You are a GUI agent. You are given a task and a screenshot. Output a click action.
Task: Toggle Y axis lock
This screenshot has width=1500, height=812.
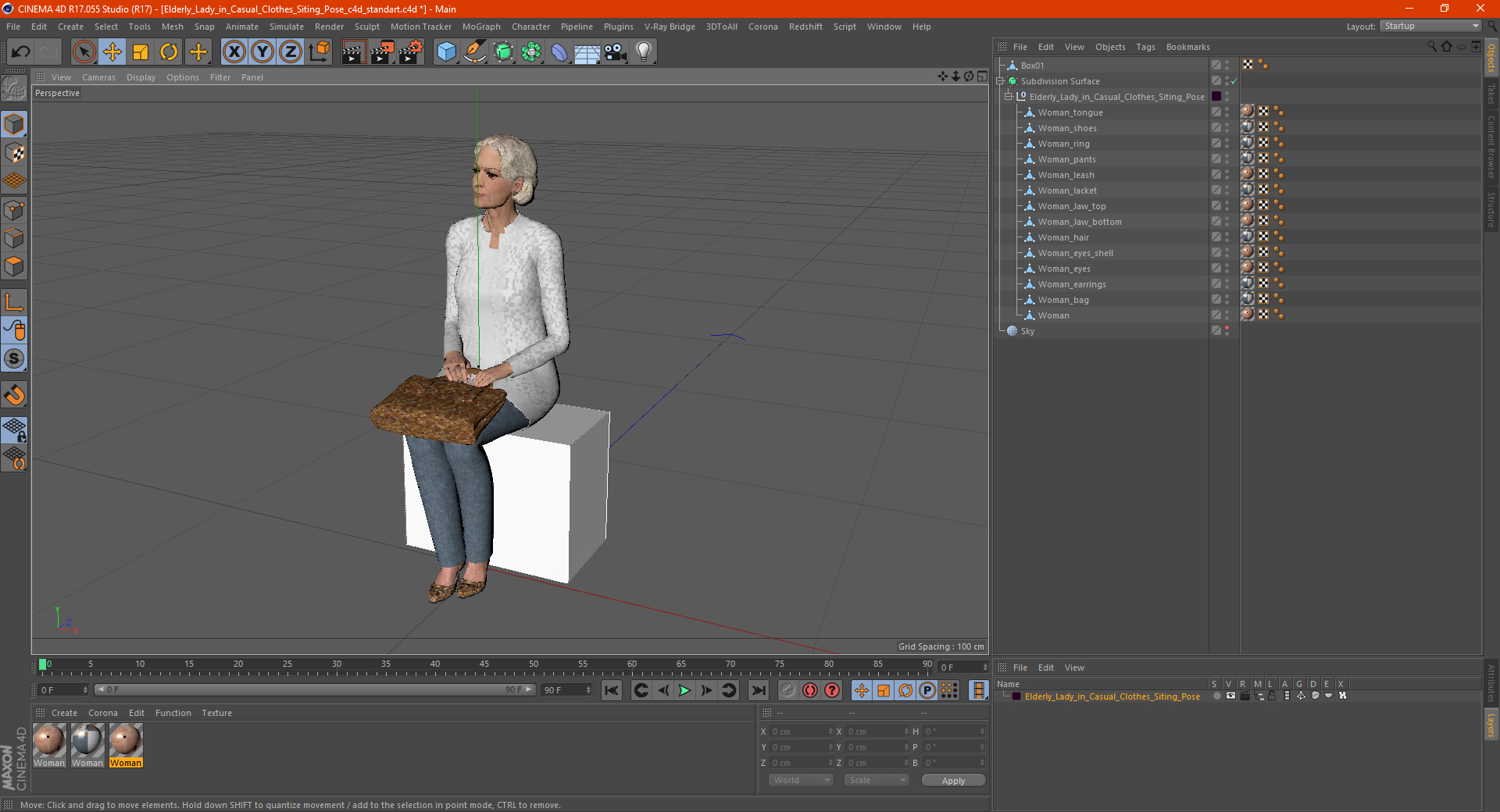tap(262, 52)
